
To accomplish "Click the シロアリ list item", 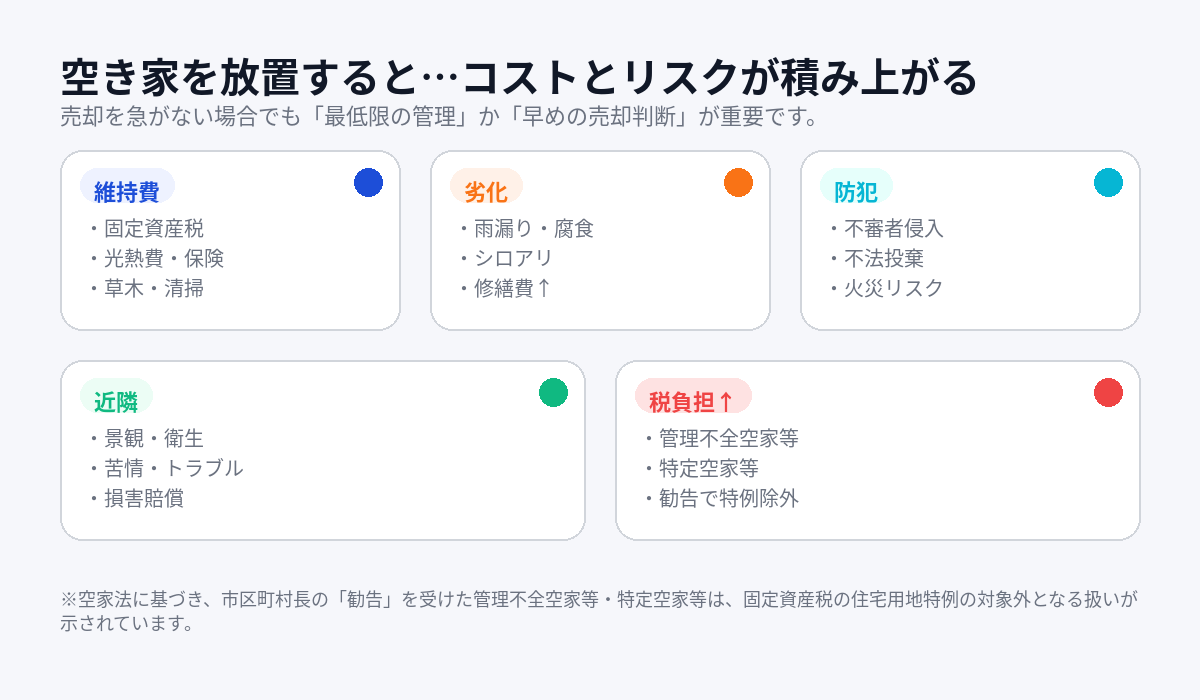I will tap(513, 259).
